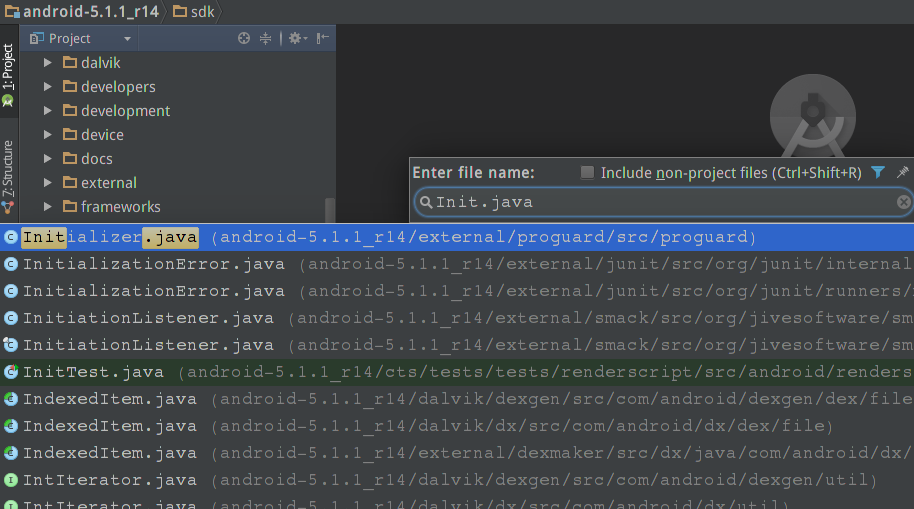Expand the docs folder
The width and height of the screenshot is (914, 509).
48,158
